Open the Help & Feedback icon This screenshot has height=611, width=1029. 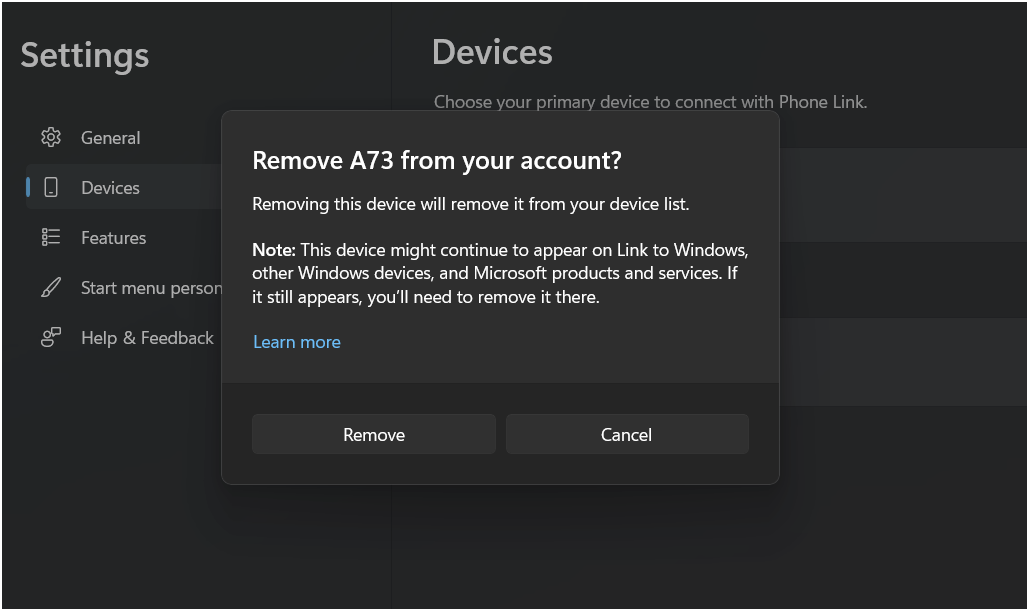click(x=51, y=337)
